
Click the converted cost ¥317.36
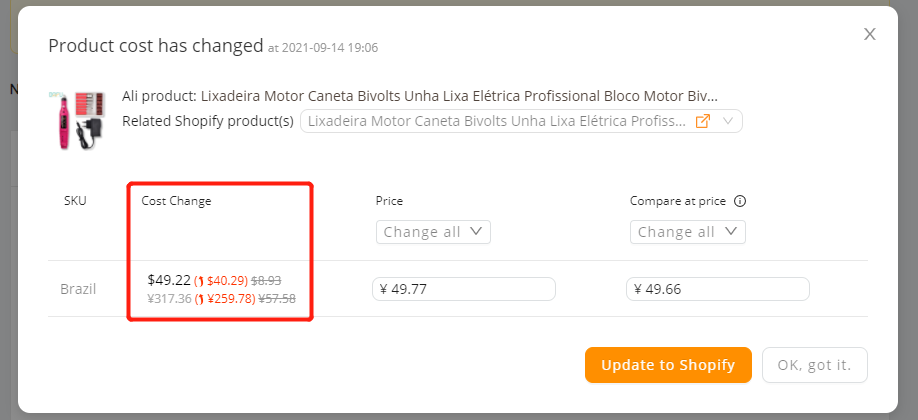pos(170,299)
